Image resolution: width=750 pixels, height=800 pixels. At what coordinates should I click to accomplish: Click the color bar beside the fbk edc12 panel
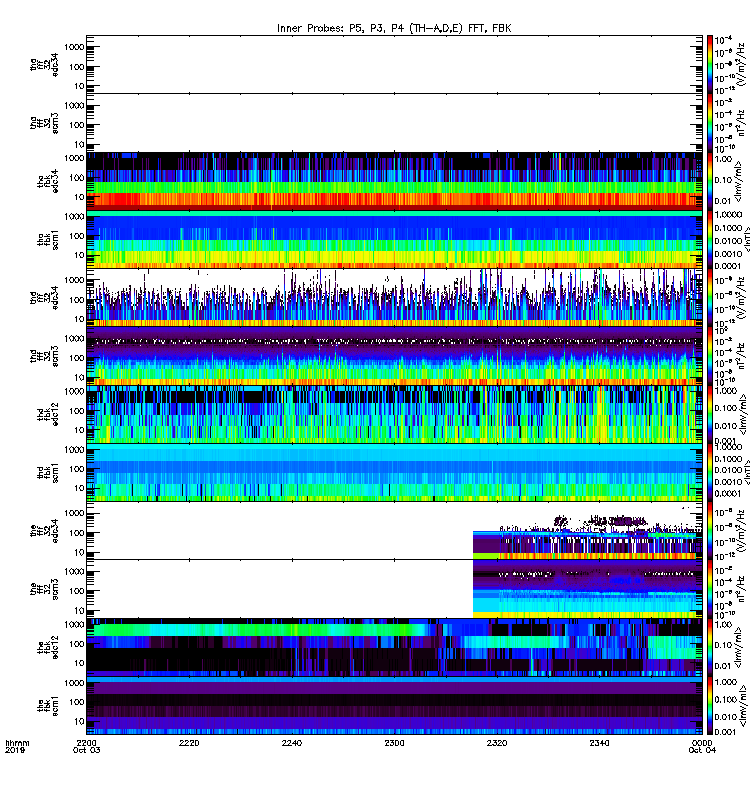[x=709, y=647]
